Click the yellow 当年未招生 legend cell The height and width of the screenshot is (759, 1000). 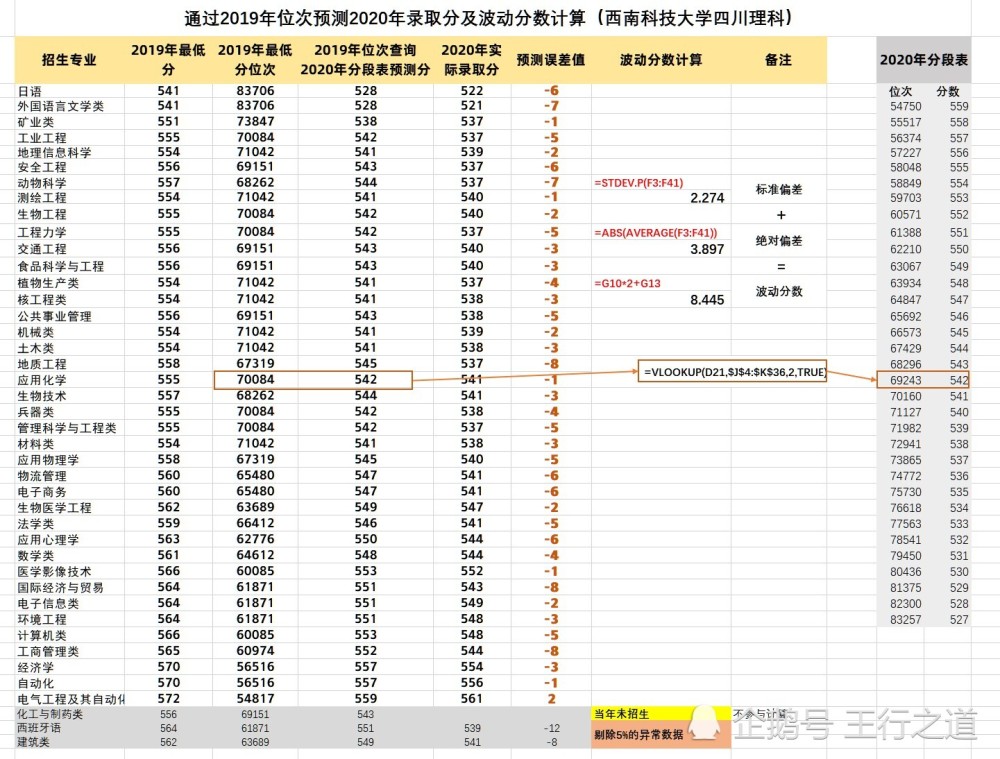point(661,714)
